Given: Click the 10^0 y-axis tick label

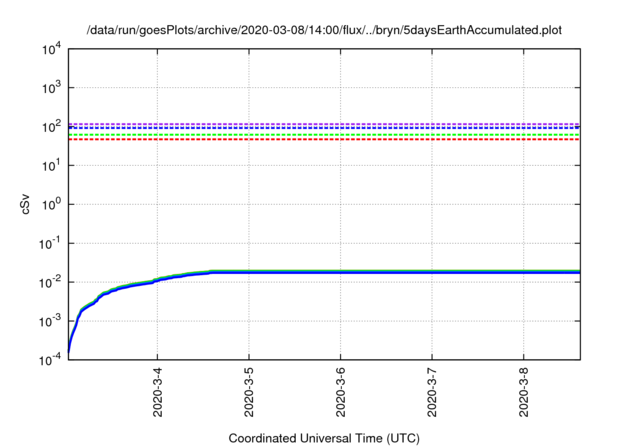Looking at the screenshot, I should pyautogui.click(x=51, y=204).
